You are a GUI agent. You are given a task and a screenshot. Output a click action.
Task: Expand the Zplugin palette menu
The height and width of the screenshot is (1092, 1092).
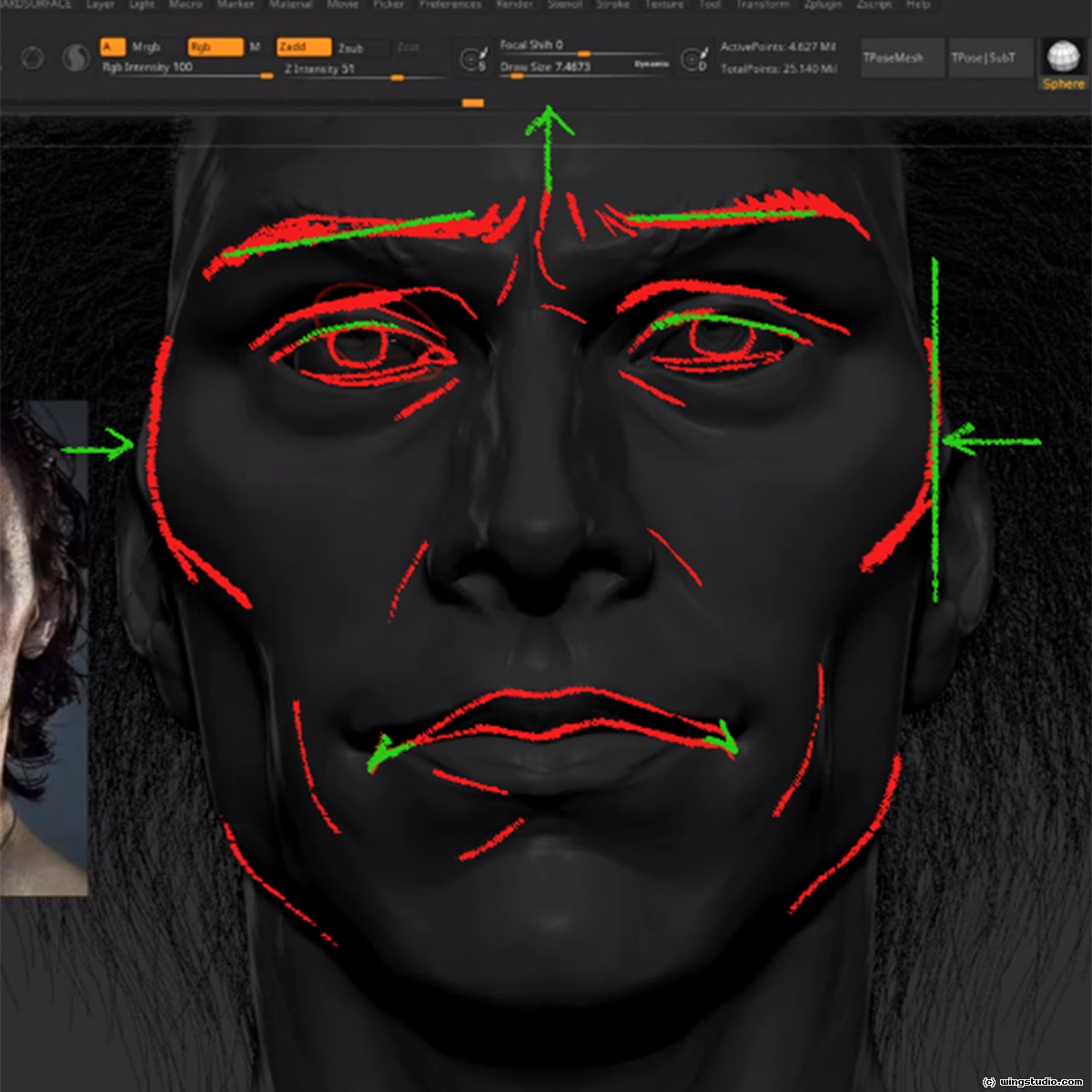pos(823,5)
